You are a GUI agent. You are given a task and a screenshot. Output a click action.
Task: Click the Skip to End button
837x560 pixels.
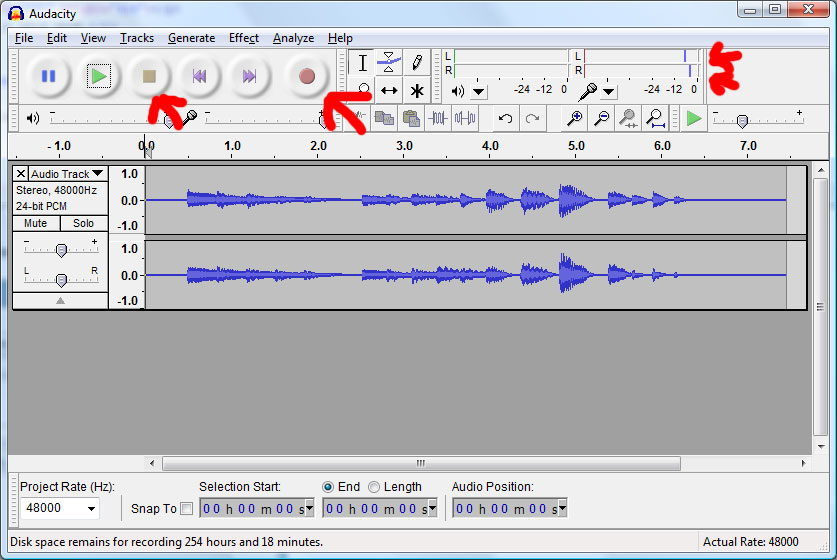point(249,76)
